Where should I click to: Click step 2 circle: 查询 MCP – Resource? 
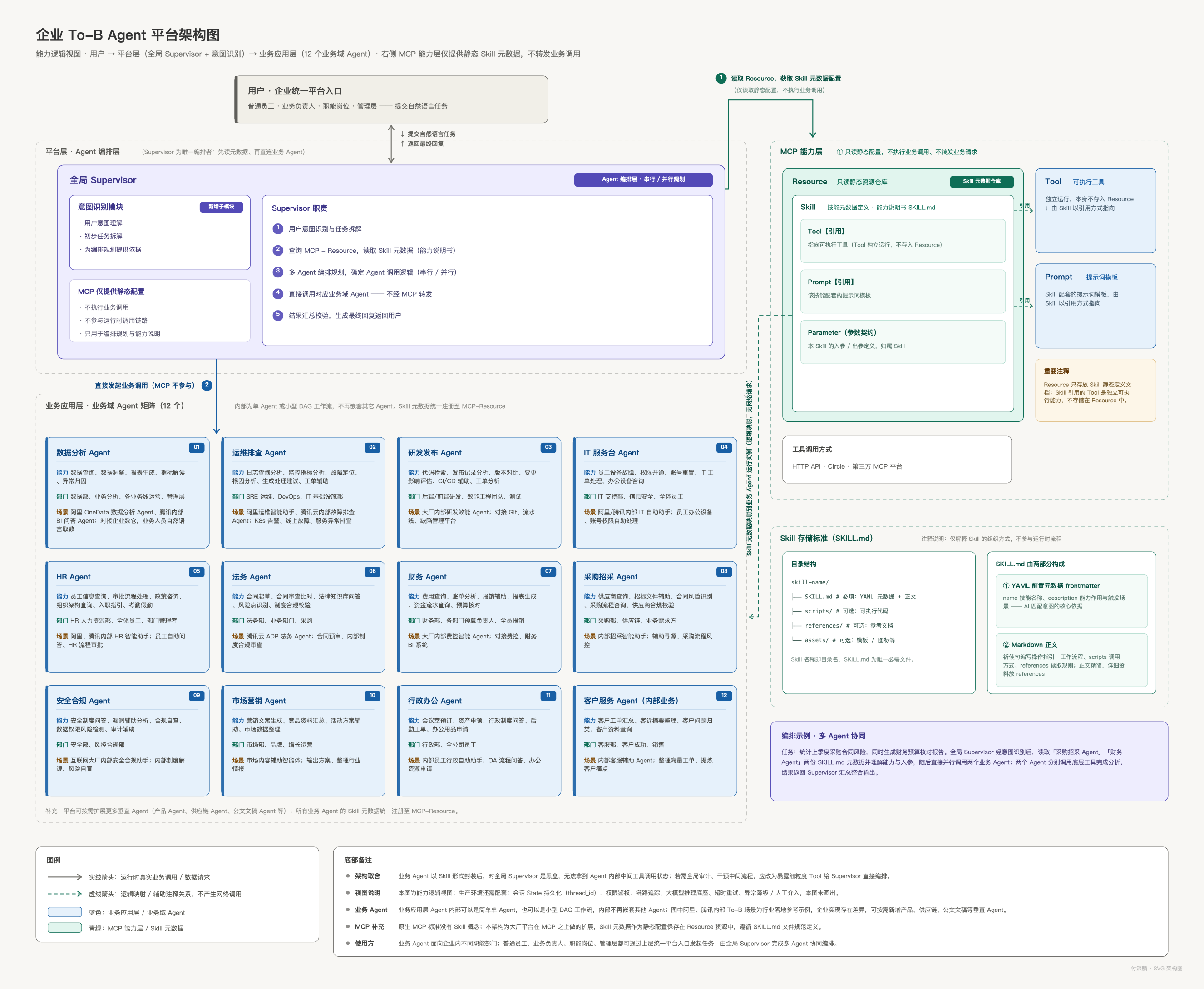coord(278,251)
